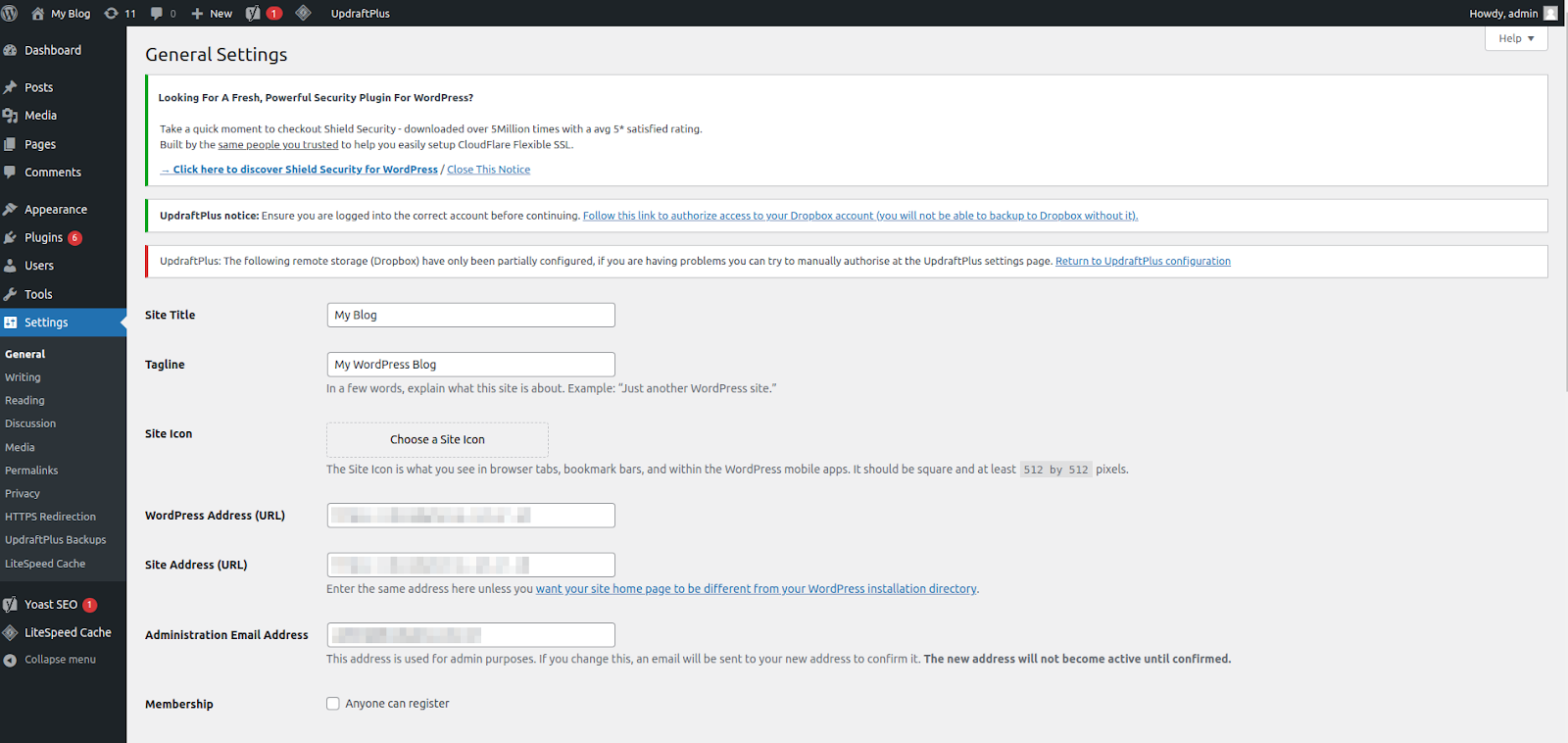Open Permalinks settings submenu
The image size is (1568, 743).
[31, 471]
